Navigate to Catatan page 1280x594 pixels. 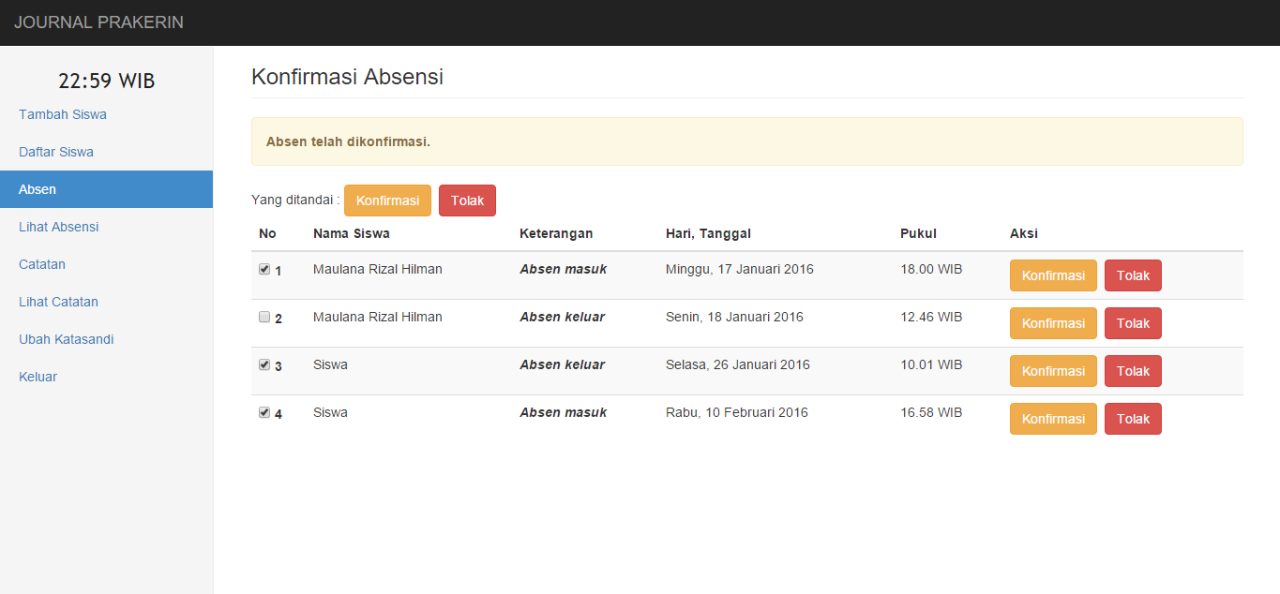[42, 264]
